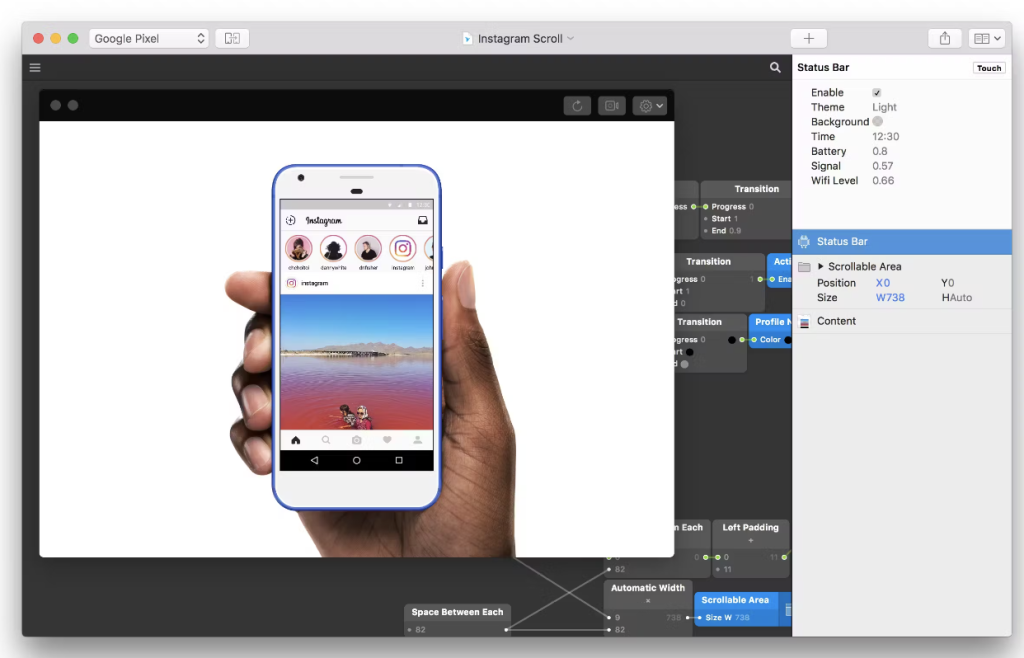Screen dimensions: 1024x658
Task: Share the Instagram Scroll document
Action: tap(945, 39)
